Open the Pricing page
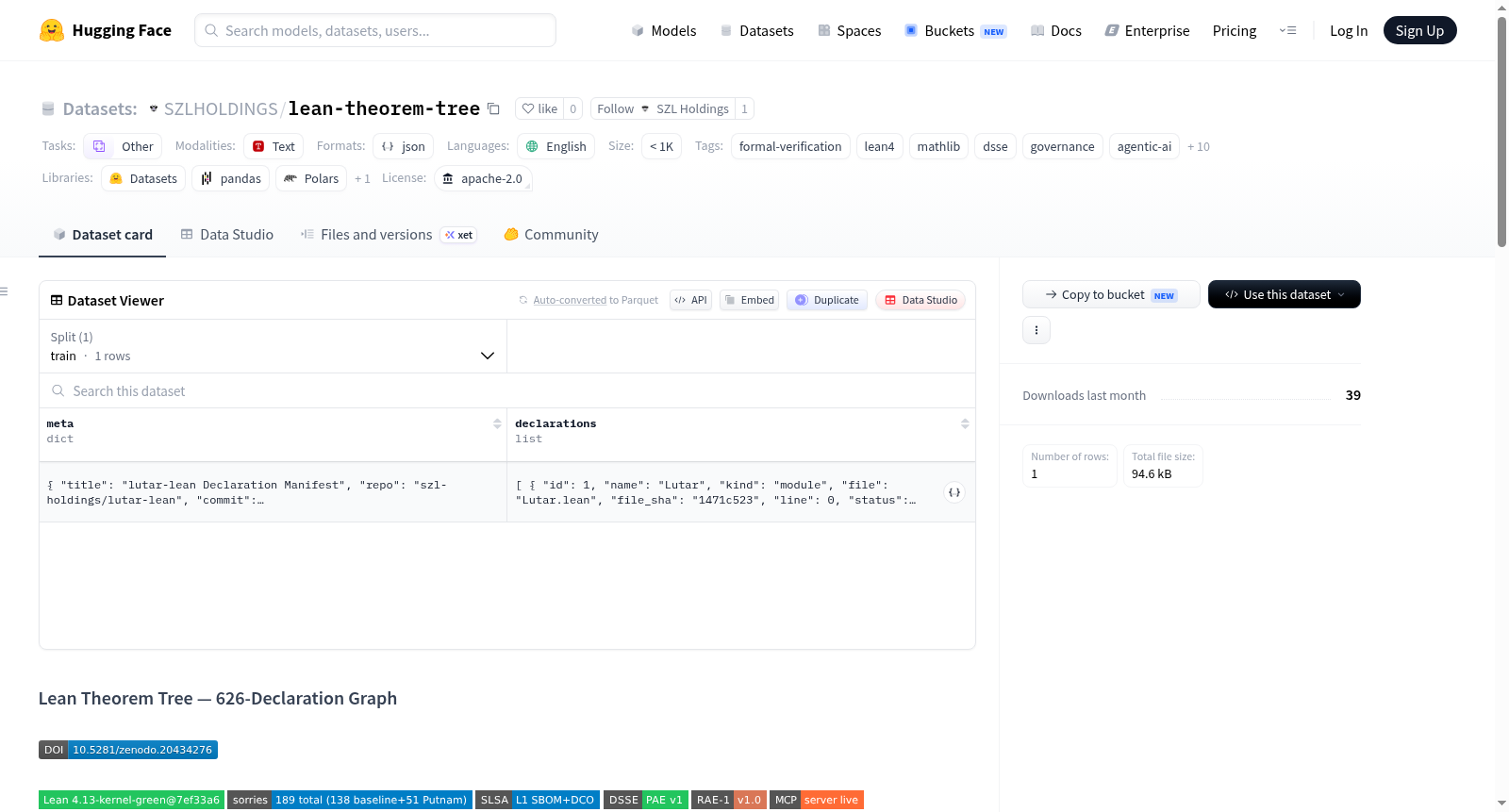Image resolution: width=1509 pixels, height=812 pixels. [x=1235, y=31]
